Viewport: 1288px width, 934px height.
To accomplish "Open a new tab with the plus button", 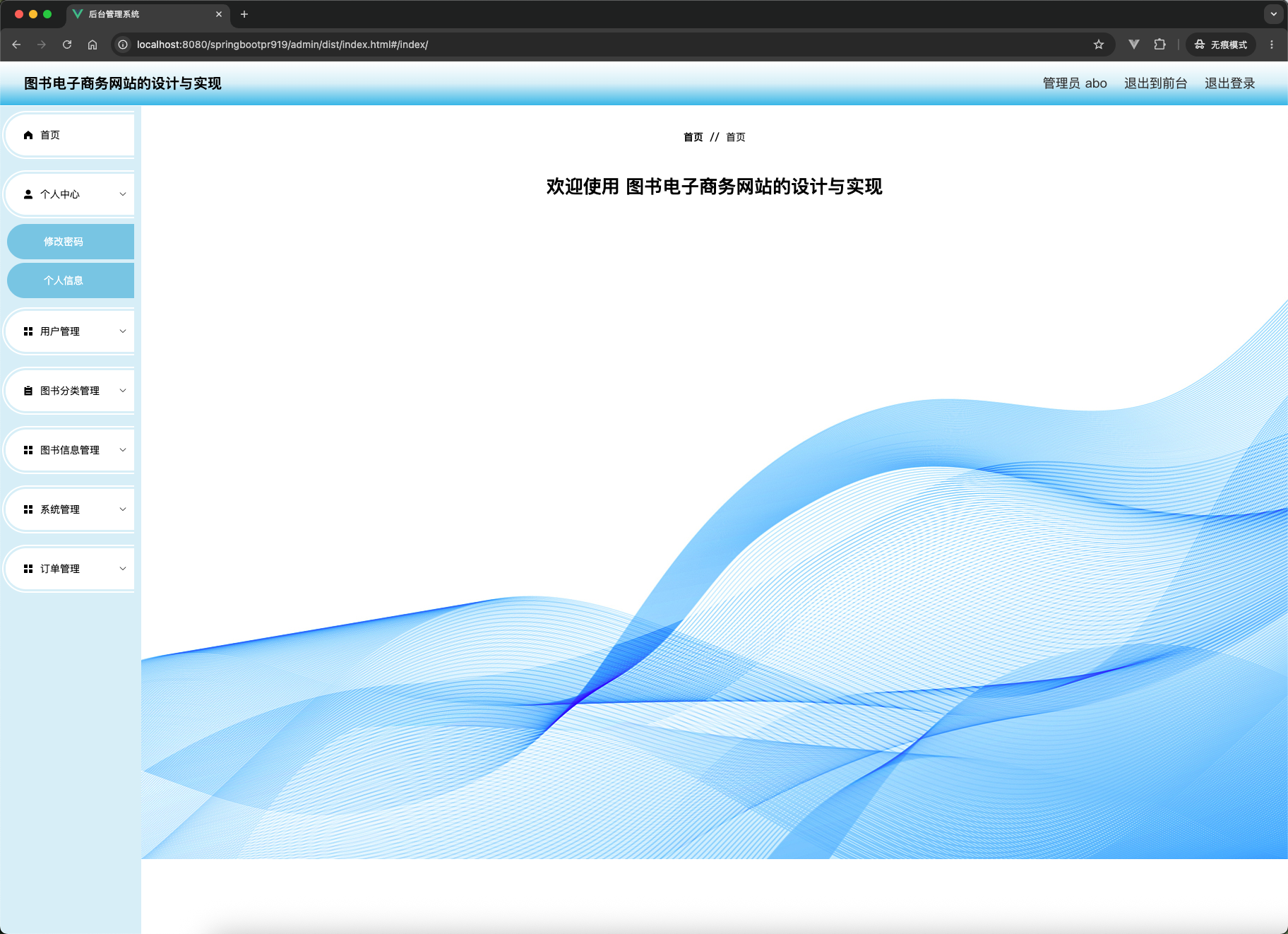I will coord(244,14).
